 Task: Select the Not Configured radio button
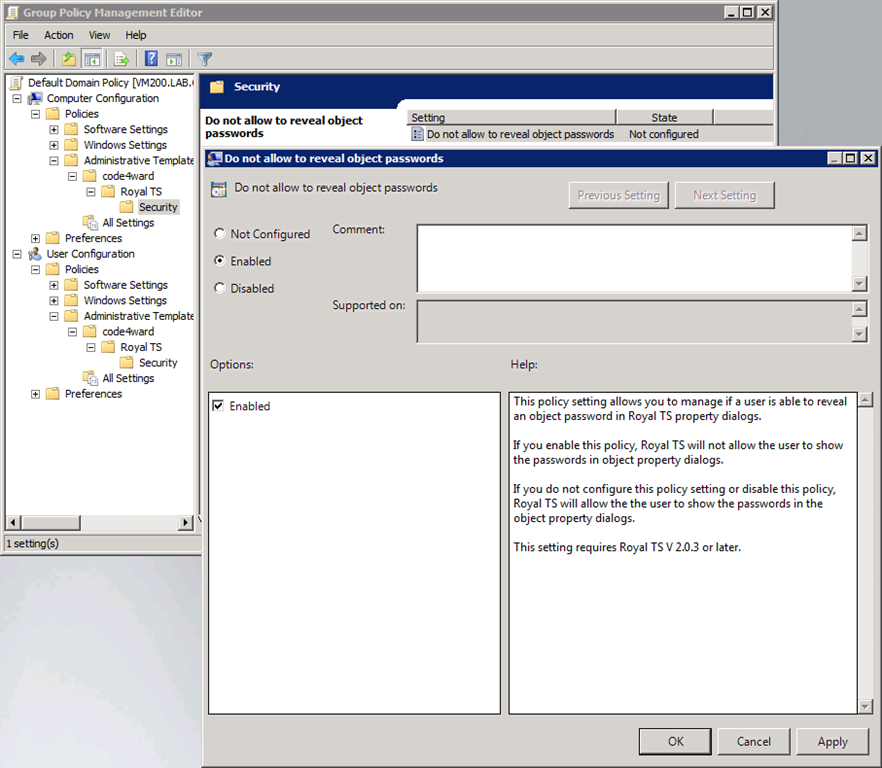[220, 234]
